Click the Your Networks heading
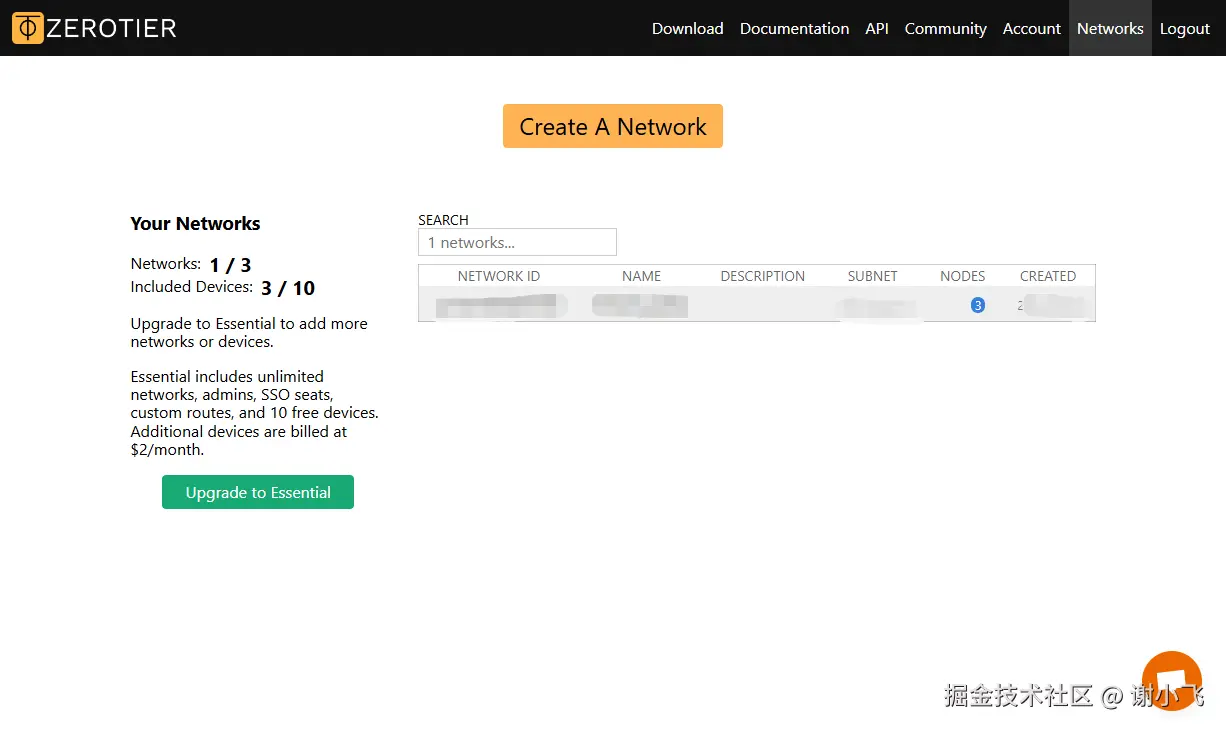The width and height of the screenshot is (1226, 731). [x=195, y=223]
